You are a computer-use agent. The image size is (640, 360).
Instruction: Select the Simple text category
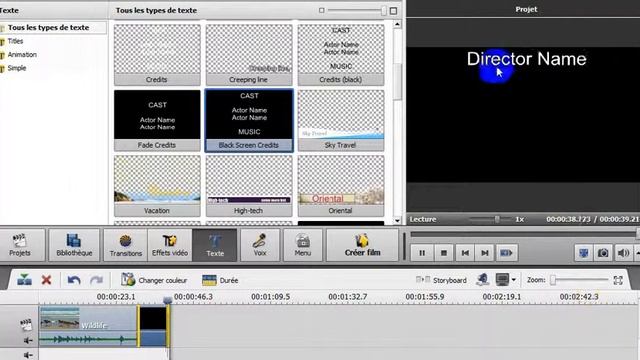(17, 68)
